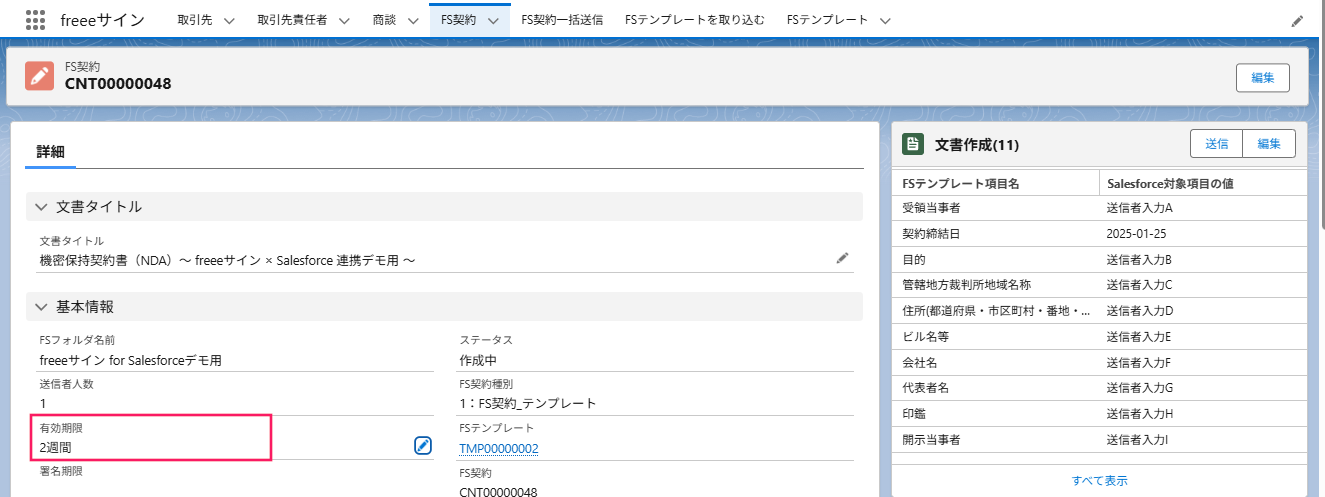This screenshot has width=1325, height=497.
Task: Collapse the 基本情報 section
Action: click(41, 307)
